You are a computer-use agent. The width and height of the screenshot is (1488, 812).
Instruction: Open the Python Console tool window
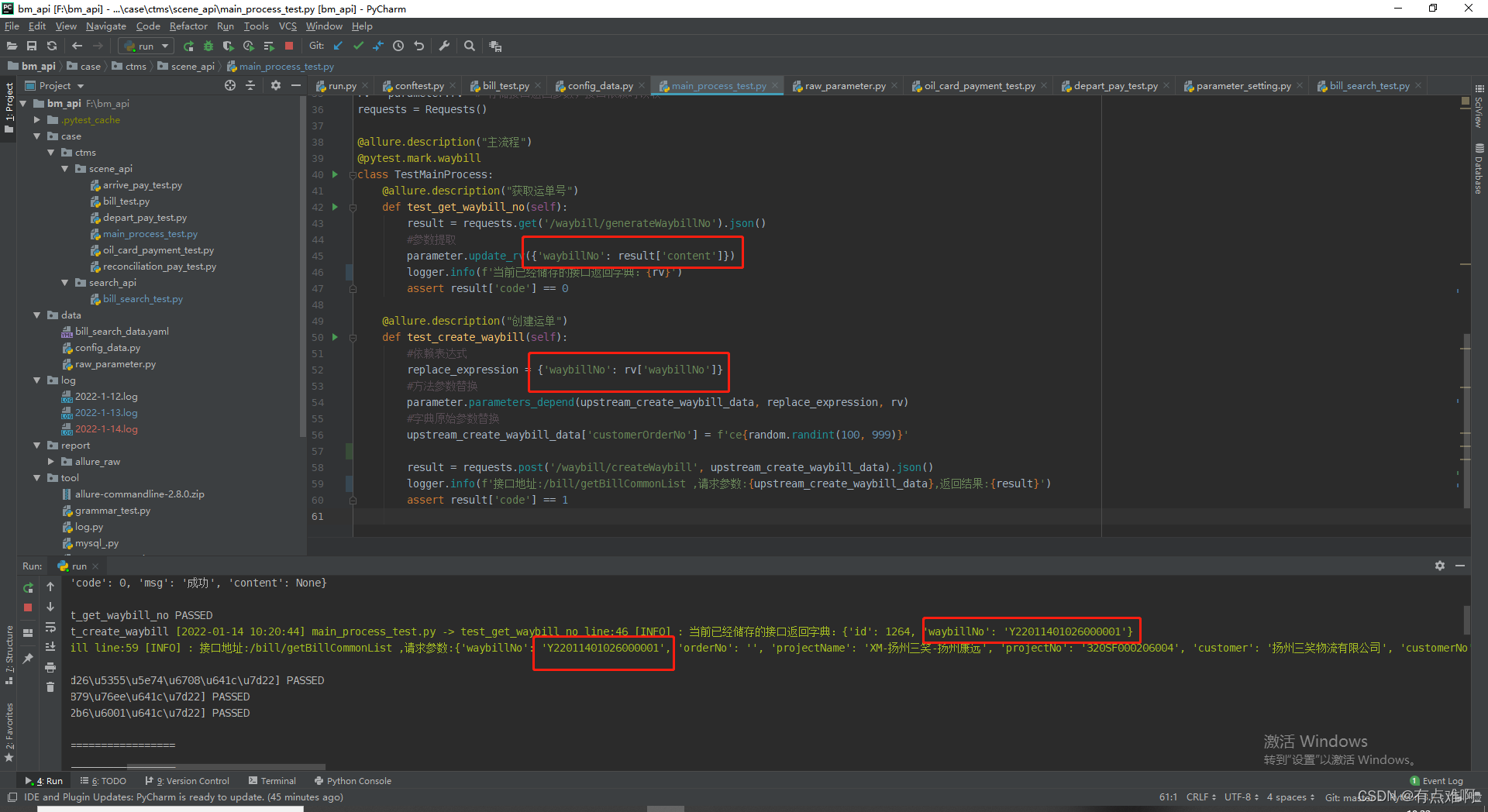353,781
